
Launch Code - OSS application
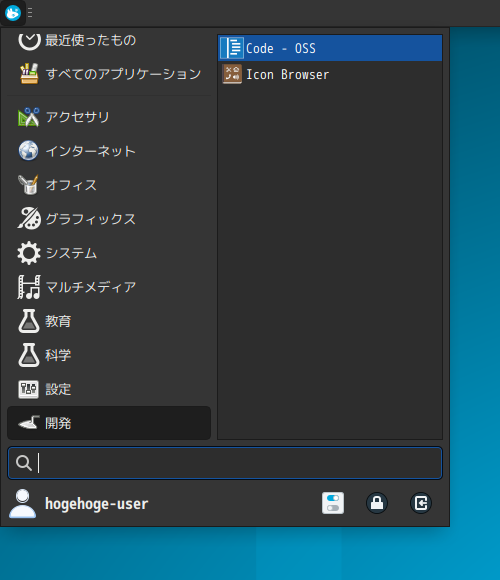[330, 48]
